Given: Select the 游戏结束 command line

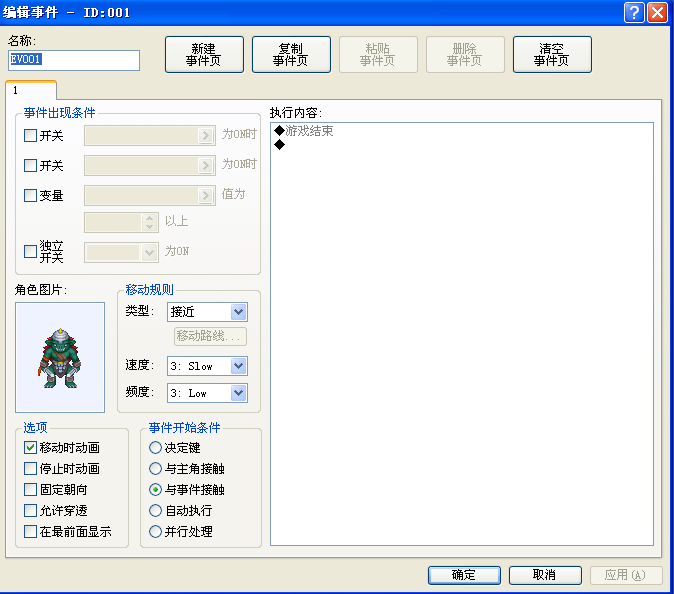Looking at the screenshot, I should pos(462,131).
